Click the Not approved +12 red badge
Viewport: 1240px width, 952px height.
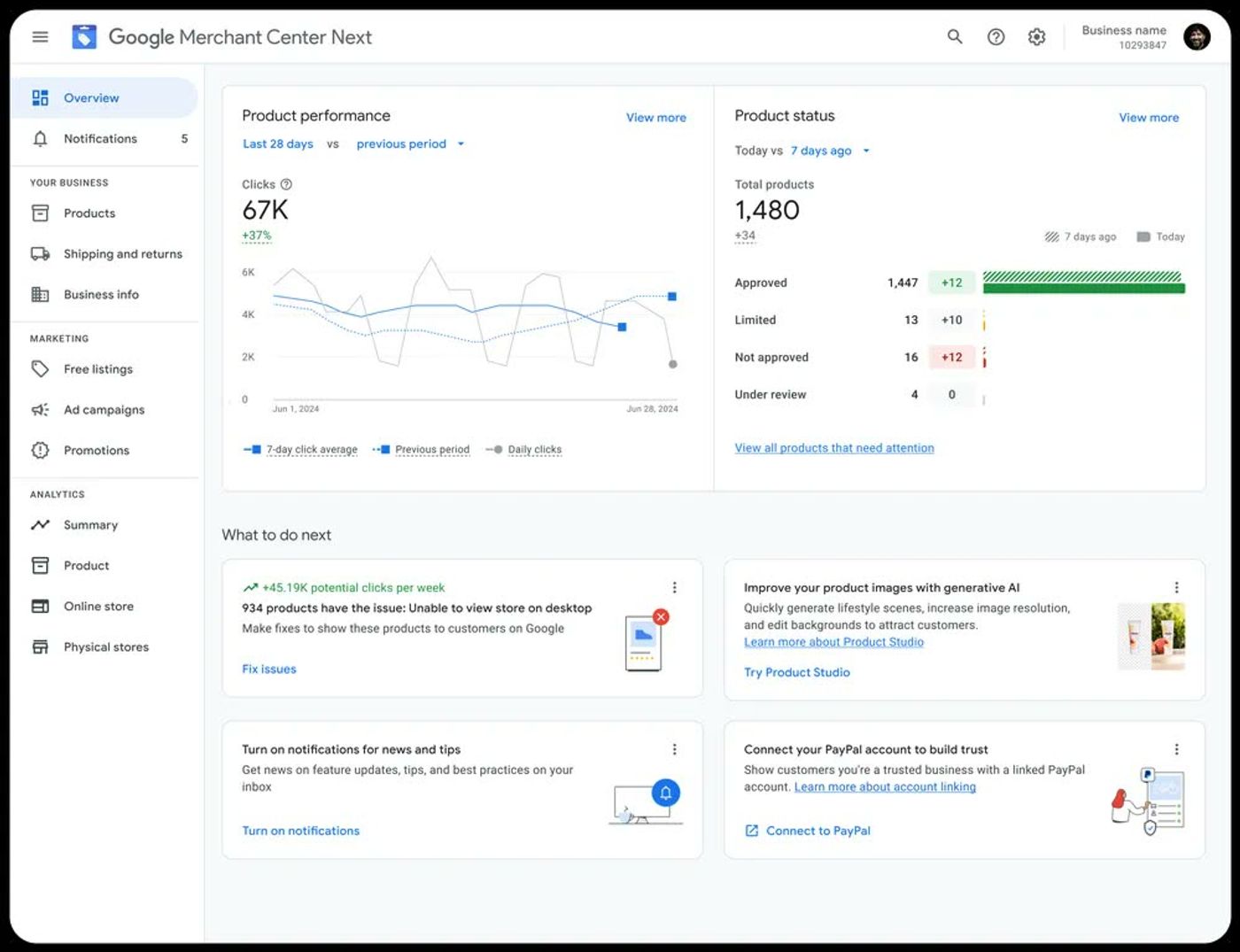952,357
